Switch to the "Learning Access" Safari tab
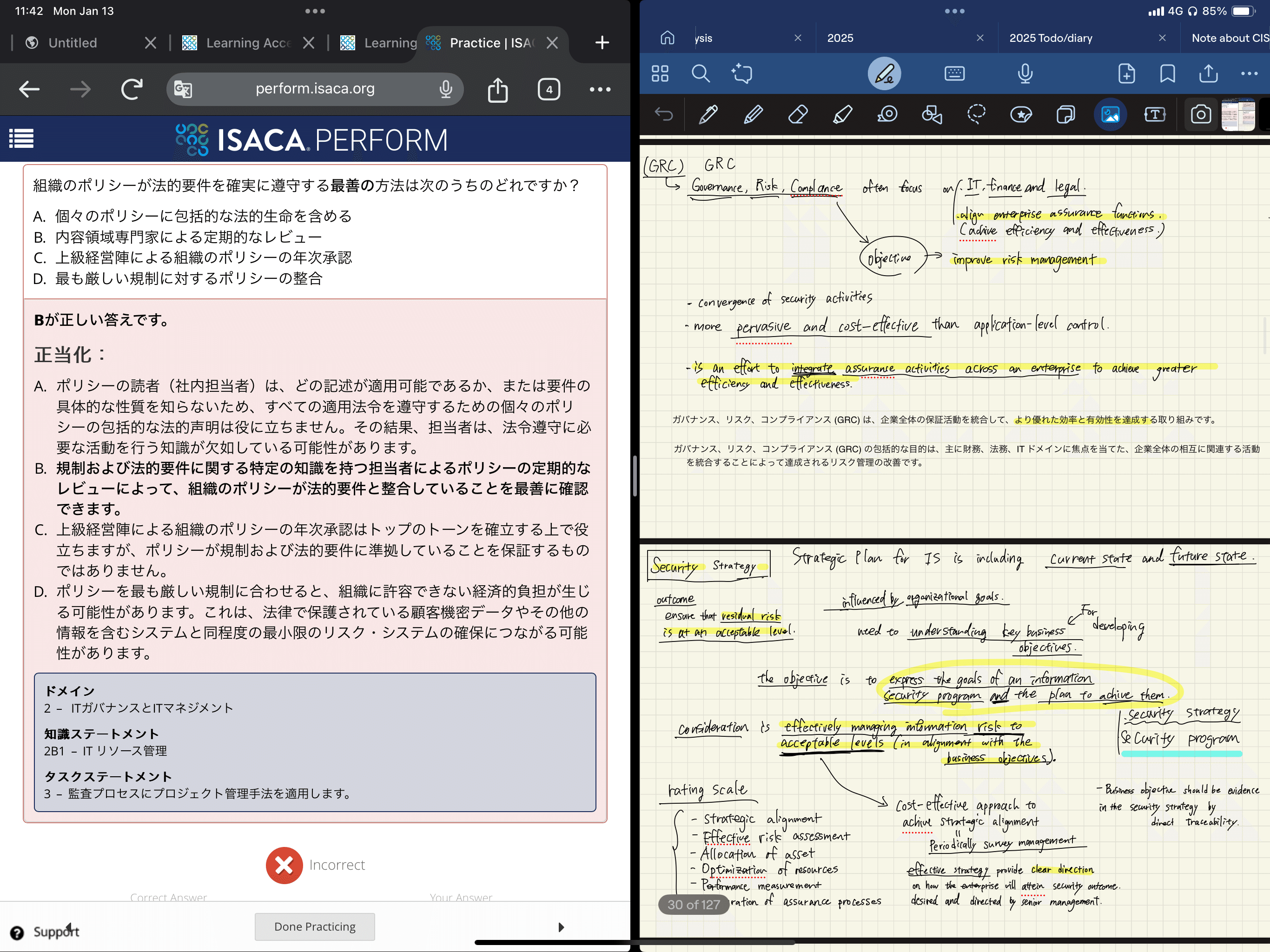The image size is (1270, 952). click(x=247, y=42)
